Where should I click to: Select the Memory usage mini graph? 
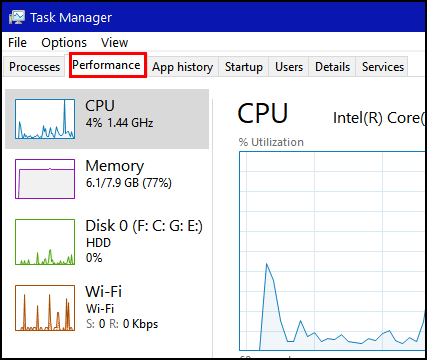(x=45, y=179)
